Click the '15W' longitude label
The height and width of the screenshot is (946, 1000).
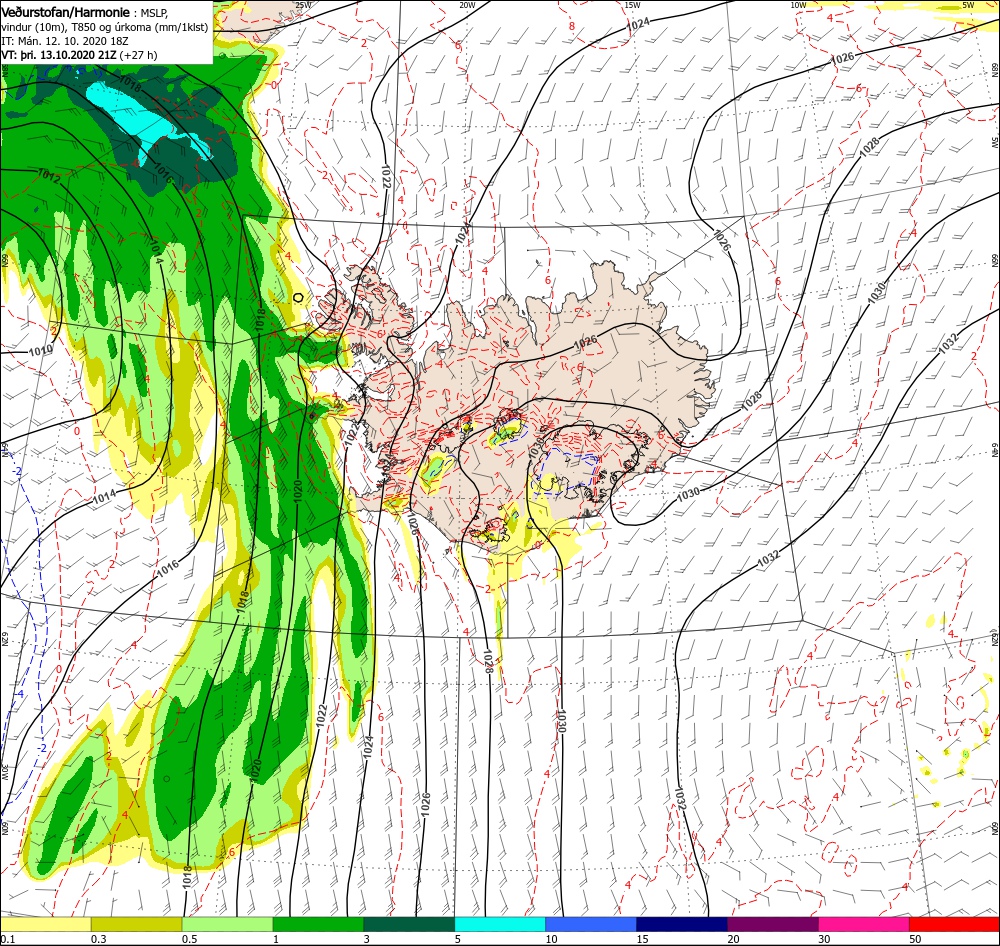point(632,5)
